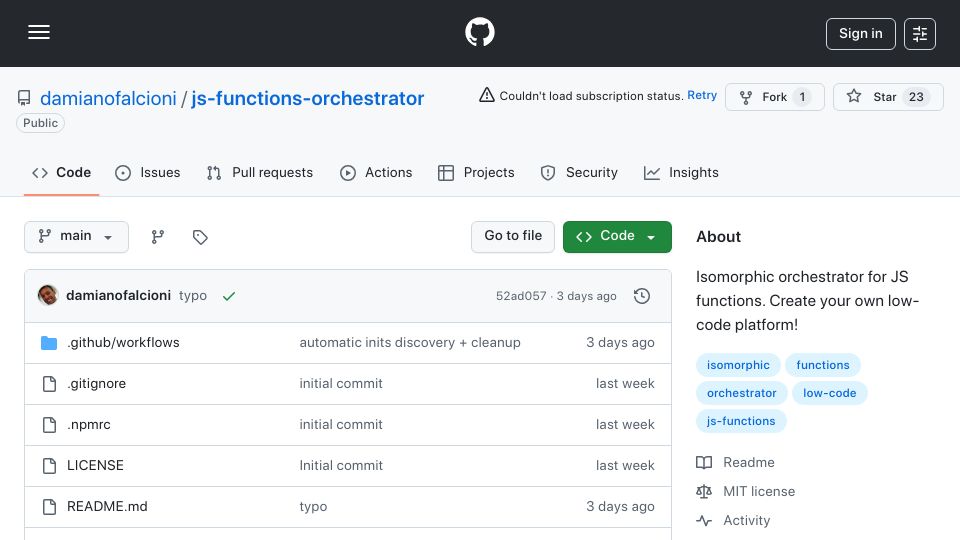Click the star count badge 23
The image size is (960, 540).
click(916, 97)
